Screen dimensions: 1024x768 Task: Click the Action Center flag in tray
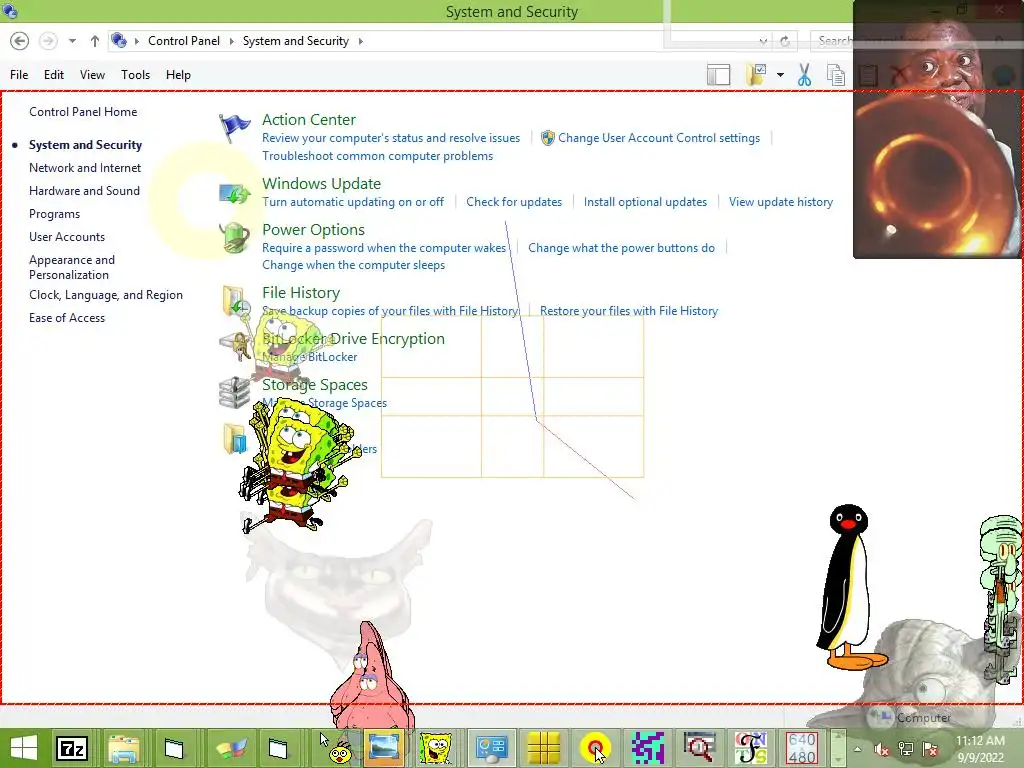931,748
